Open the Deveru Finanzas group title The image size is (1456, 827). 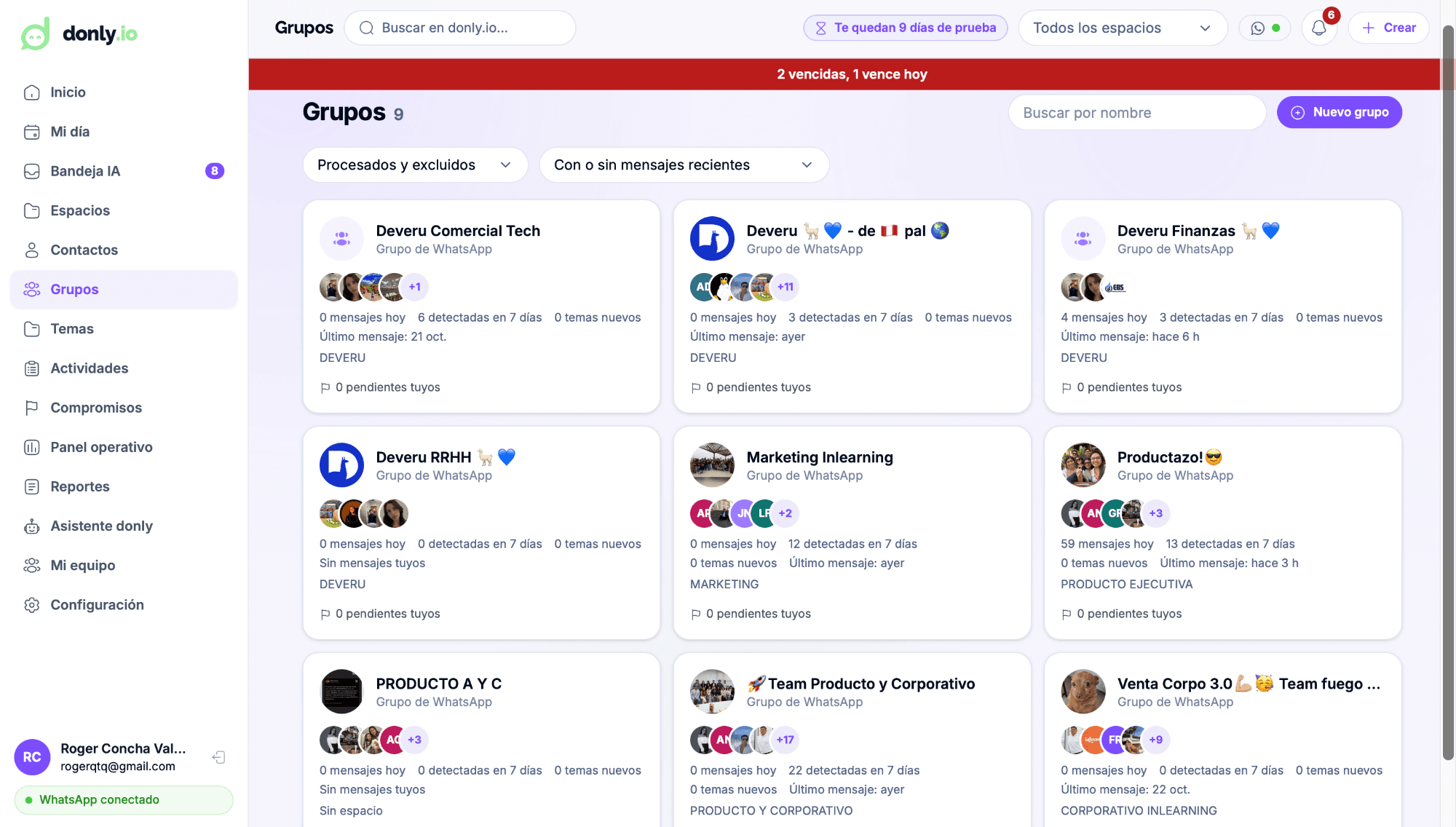click(1198, 231)
